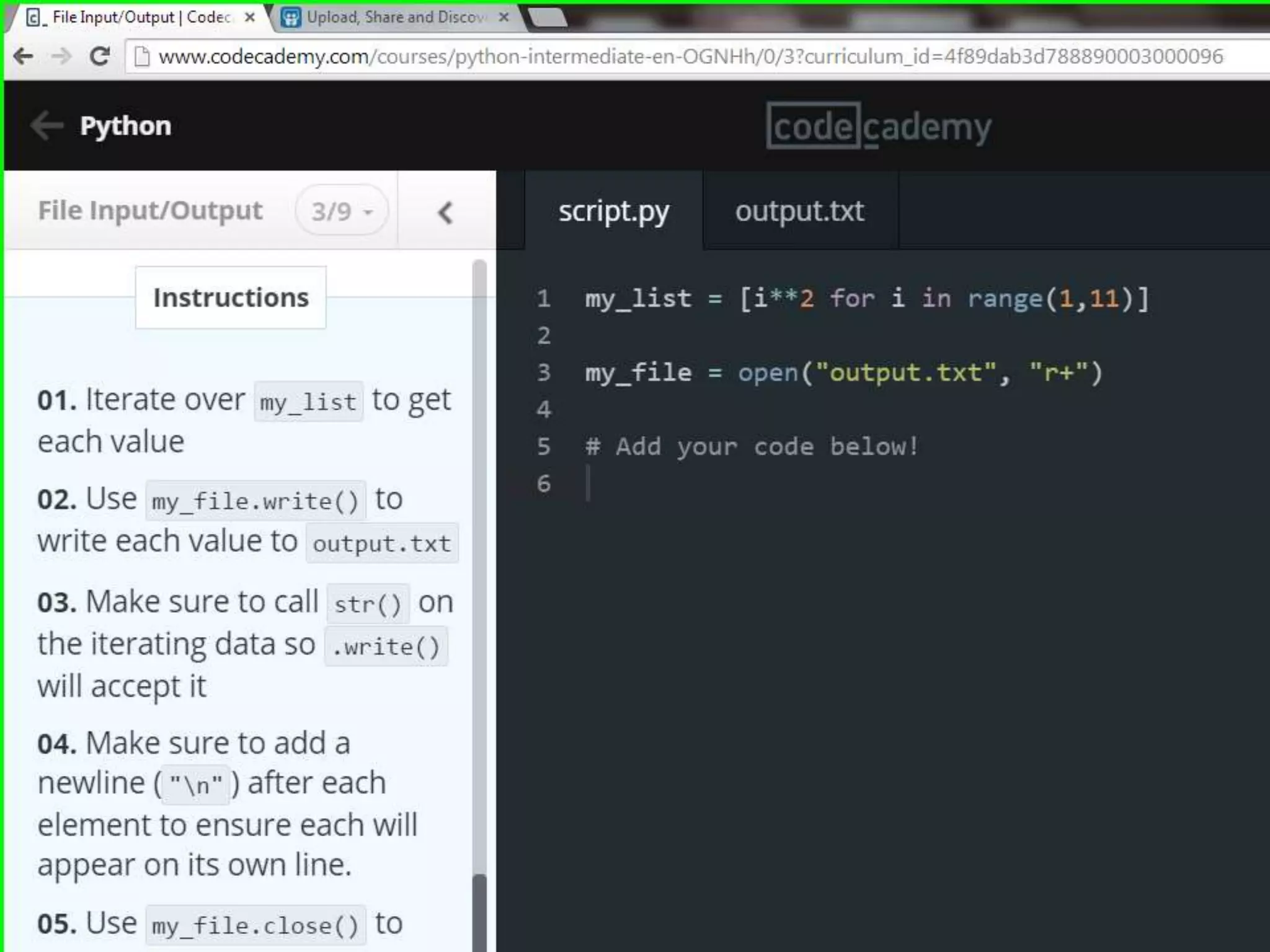
Task: Click code line 1 defining my_list
Action: pyautogui.click(x=867, y=299)
